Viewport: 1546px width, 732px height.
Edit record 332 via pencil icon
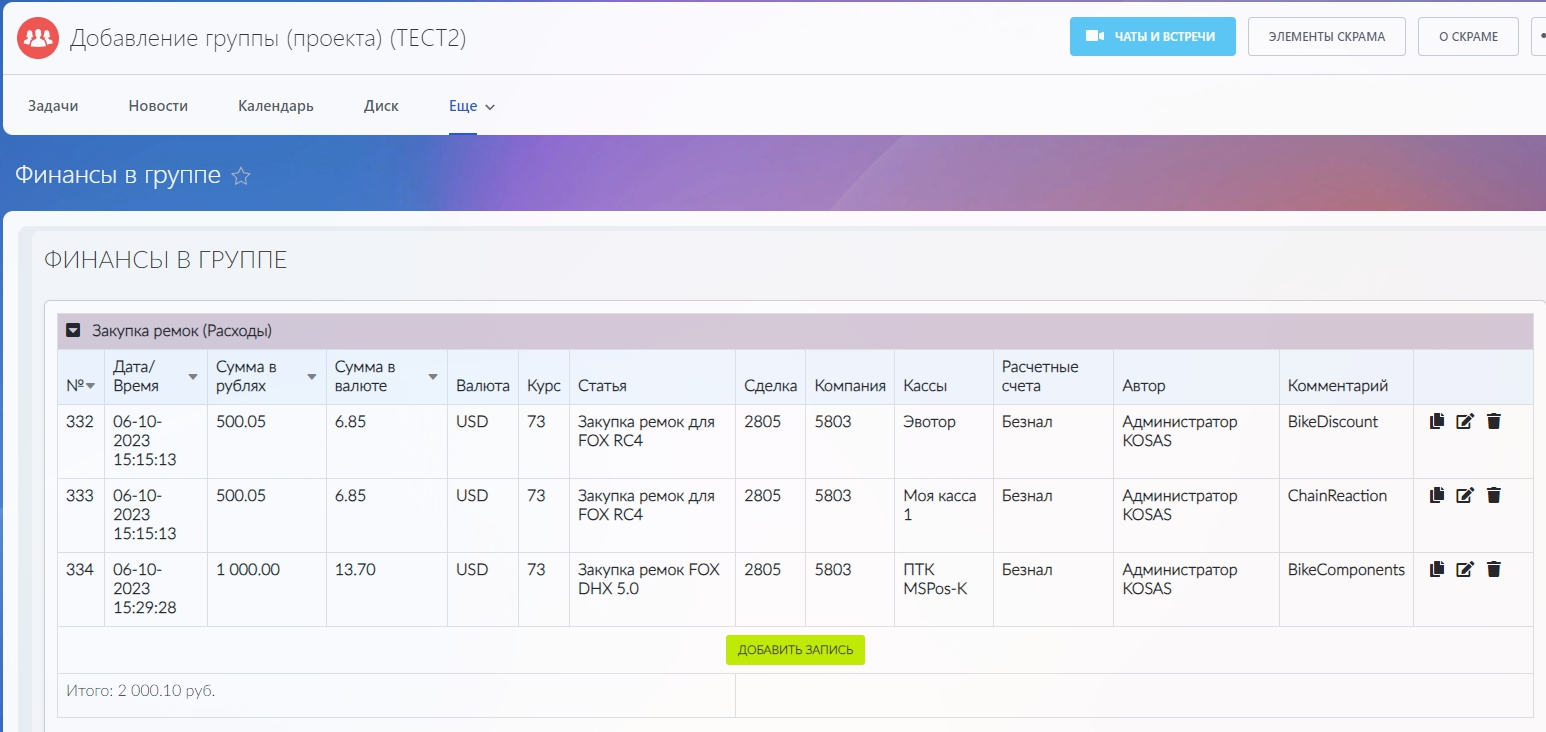pos(1465,422)
